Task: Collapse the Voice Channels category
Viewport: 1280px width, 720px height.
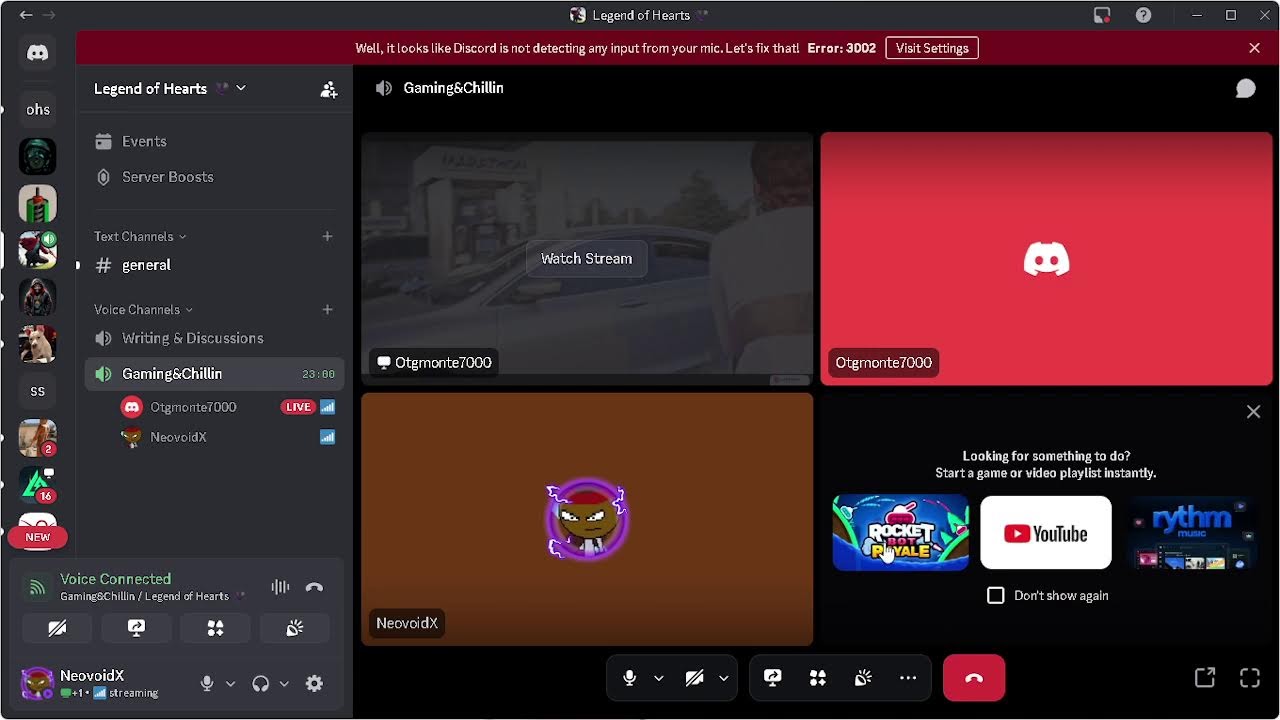Action: click(143, 309)
